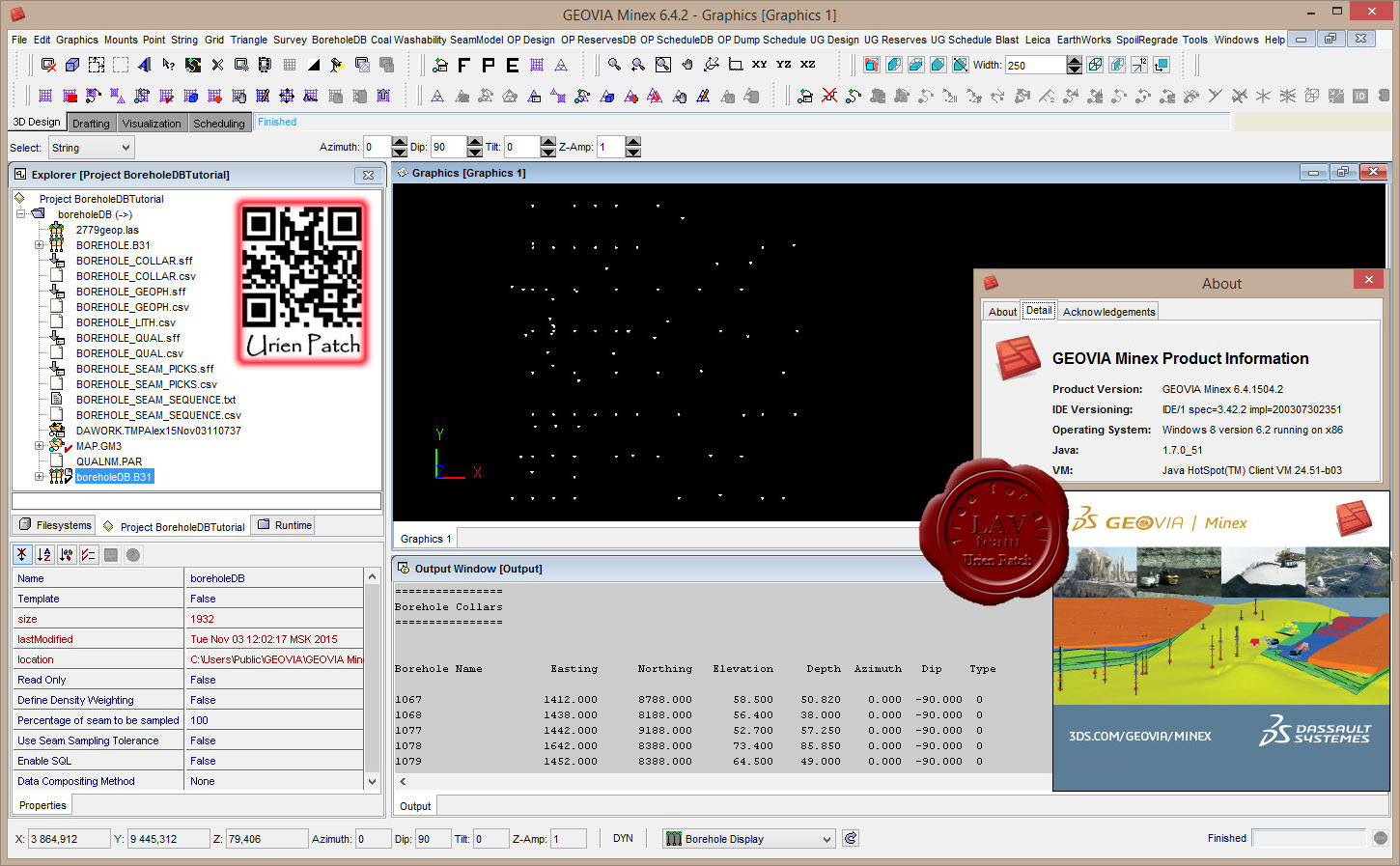This screenshot has height=866, width=1400.
Task: Switch to the Scheduling tab
Action: tap(219, 124)
